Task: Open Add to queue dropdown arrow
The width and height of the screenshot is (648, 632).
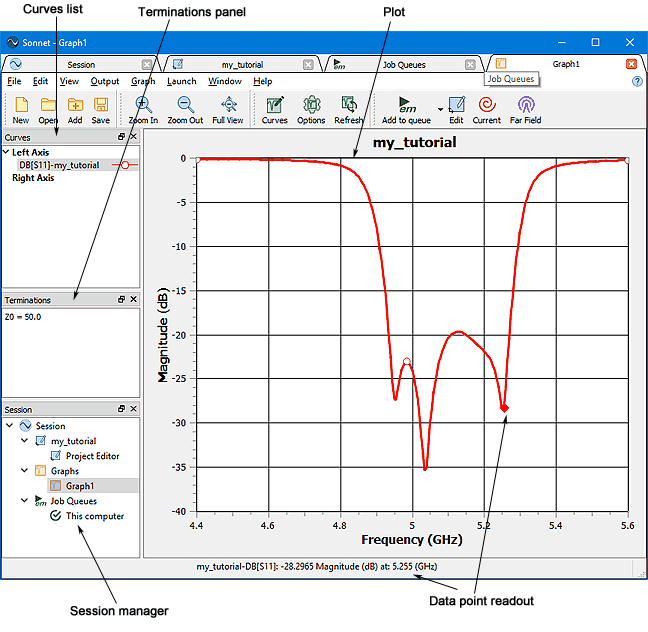Action: (440, 110)
